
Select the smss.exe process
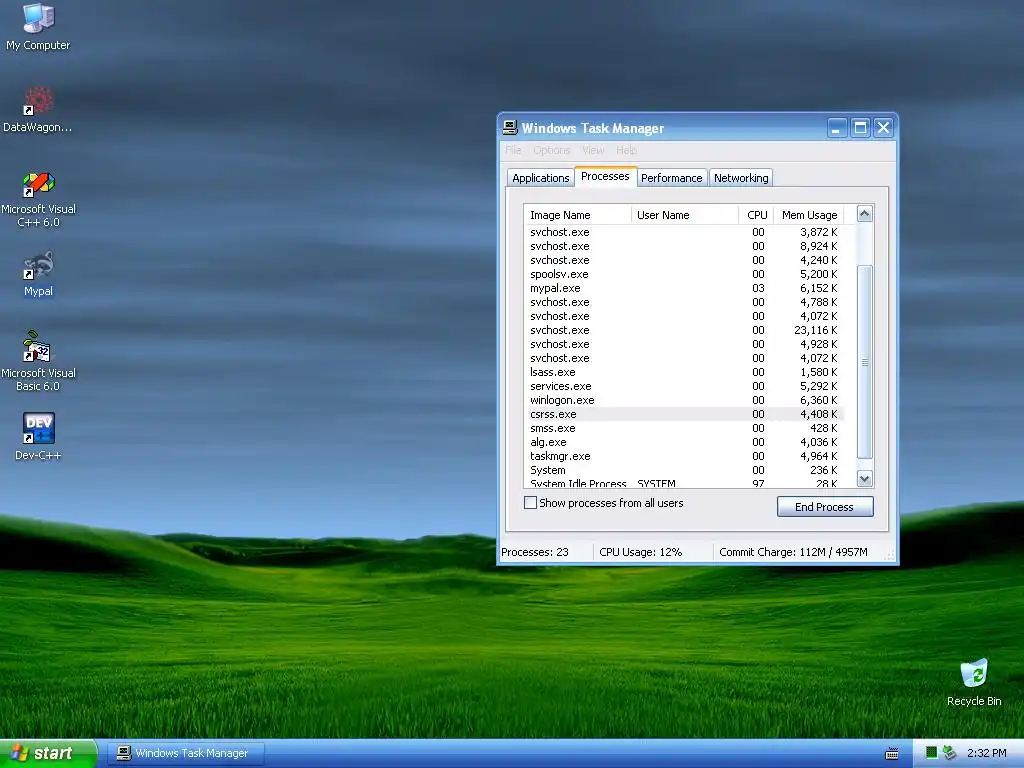(x=684, y=428)
